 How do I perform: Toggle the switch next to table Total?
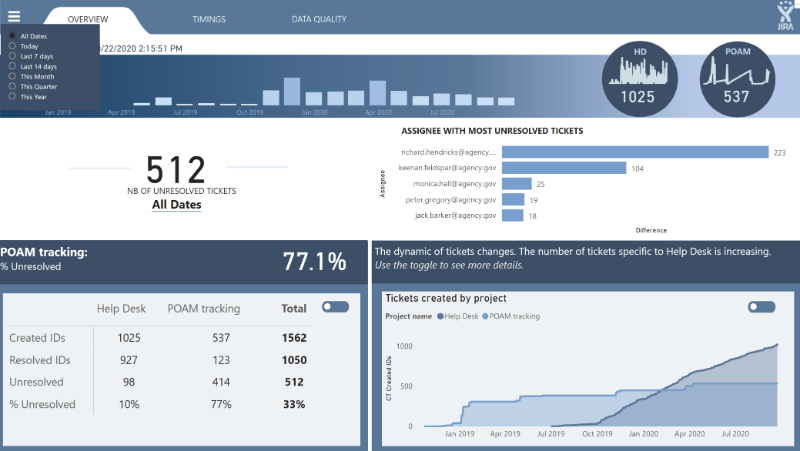coord(335,307)
